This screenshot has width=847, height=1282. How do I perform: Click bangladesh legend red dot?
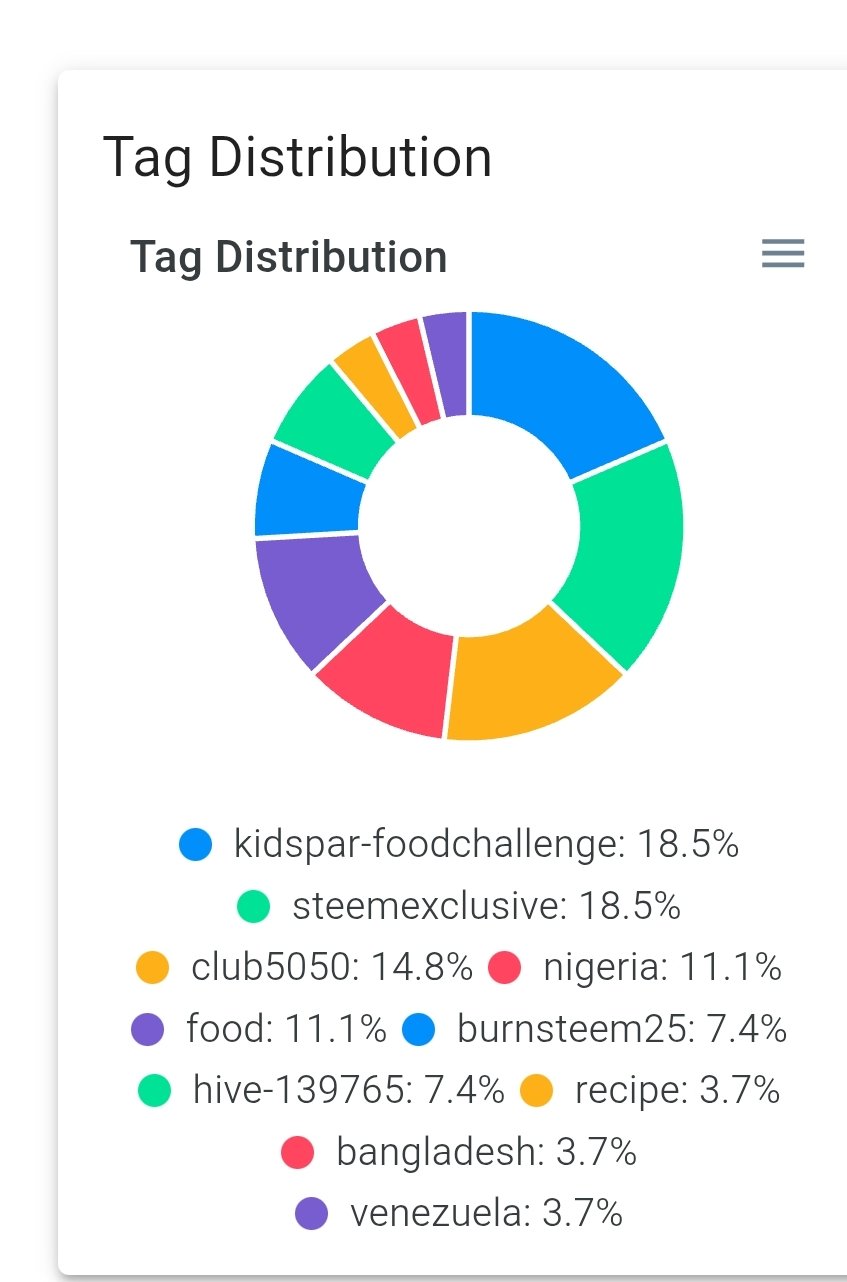click(x=298, y=1152)
